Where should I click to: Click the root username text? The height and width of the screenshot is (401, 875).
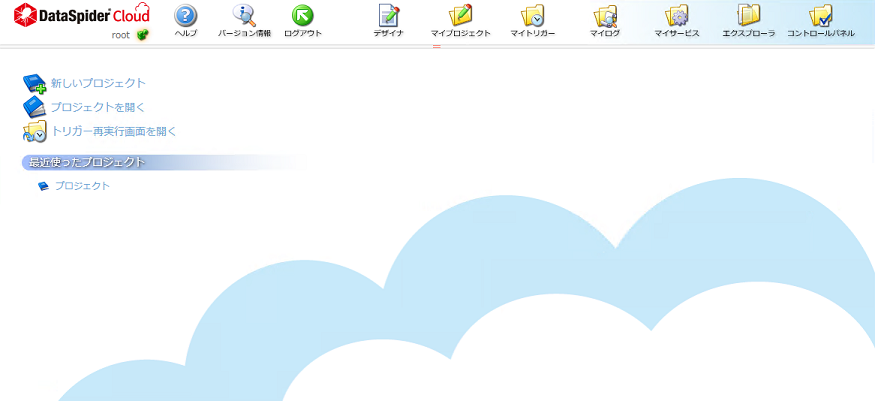click(121, 35)
